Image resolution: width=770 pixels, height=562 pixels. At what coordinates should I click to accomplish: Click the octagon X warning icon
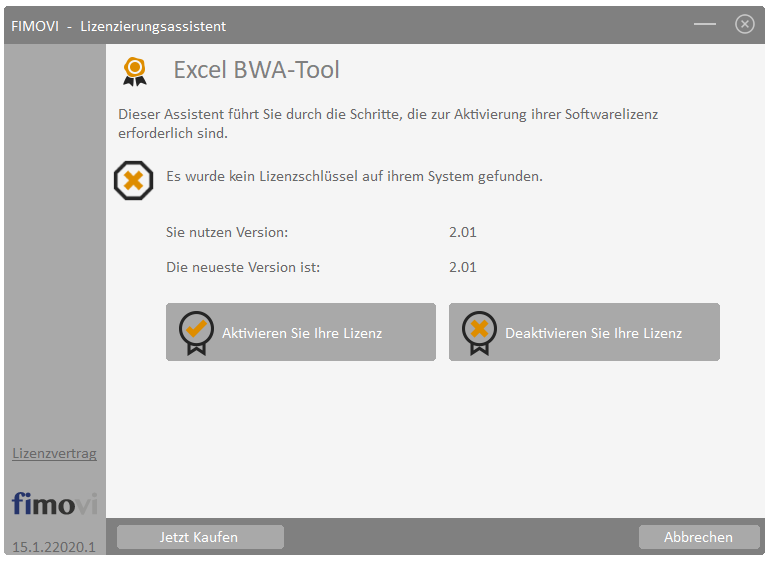pyautogui.click(x=134, y=180)
